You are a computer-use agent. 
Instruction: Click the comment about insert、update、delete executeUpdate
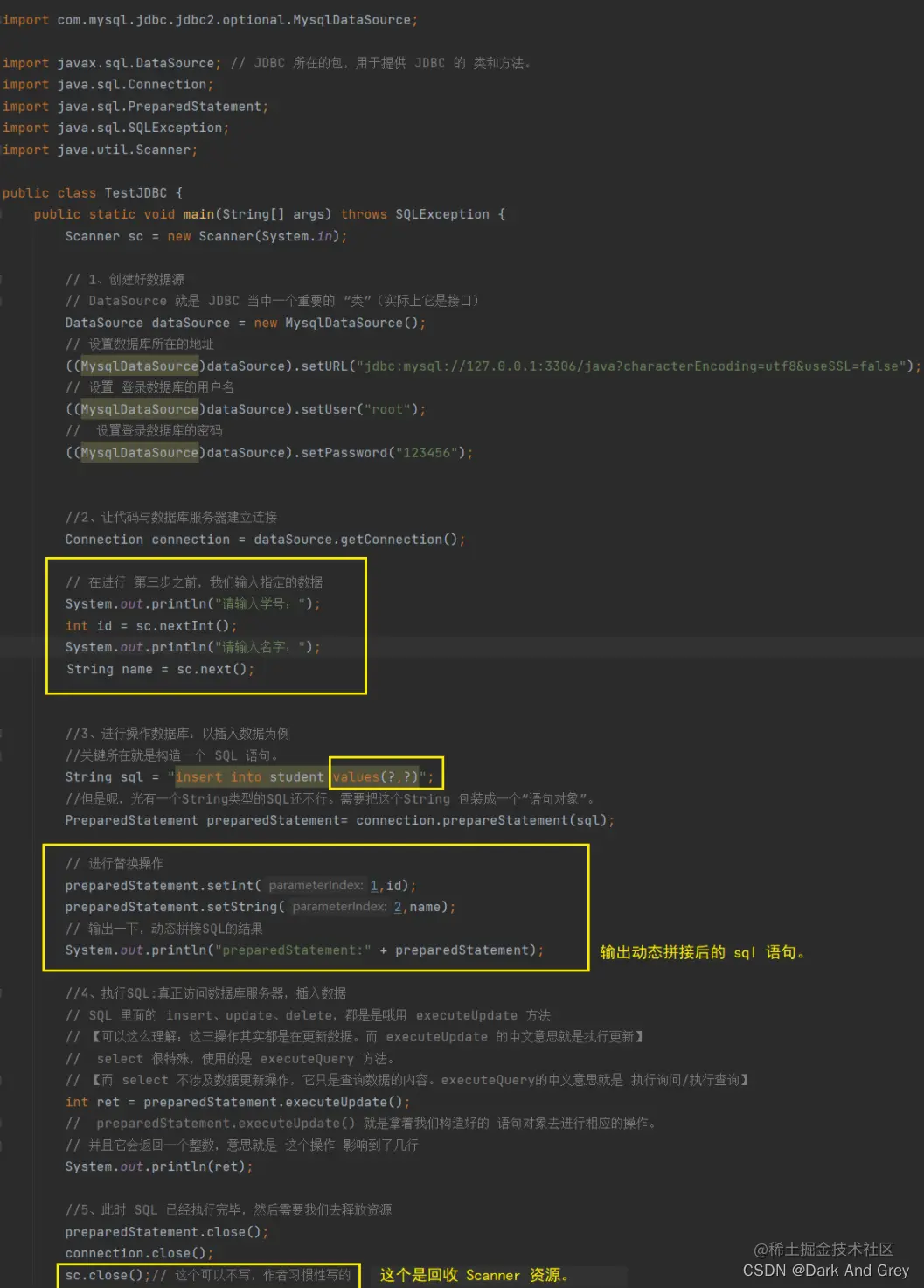pyautogui.click(x=308, y=1015)
